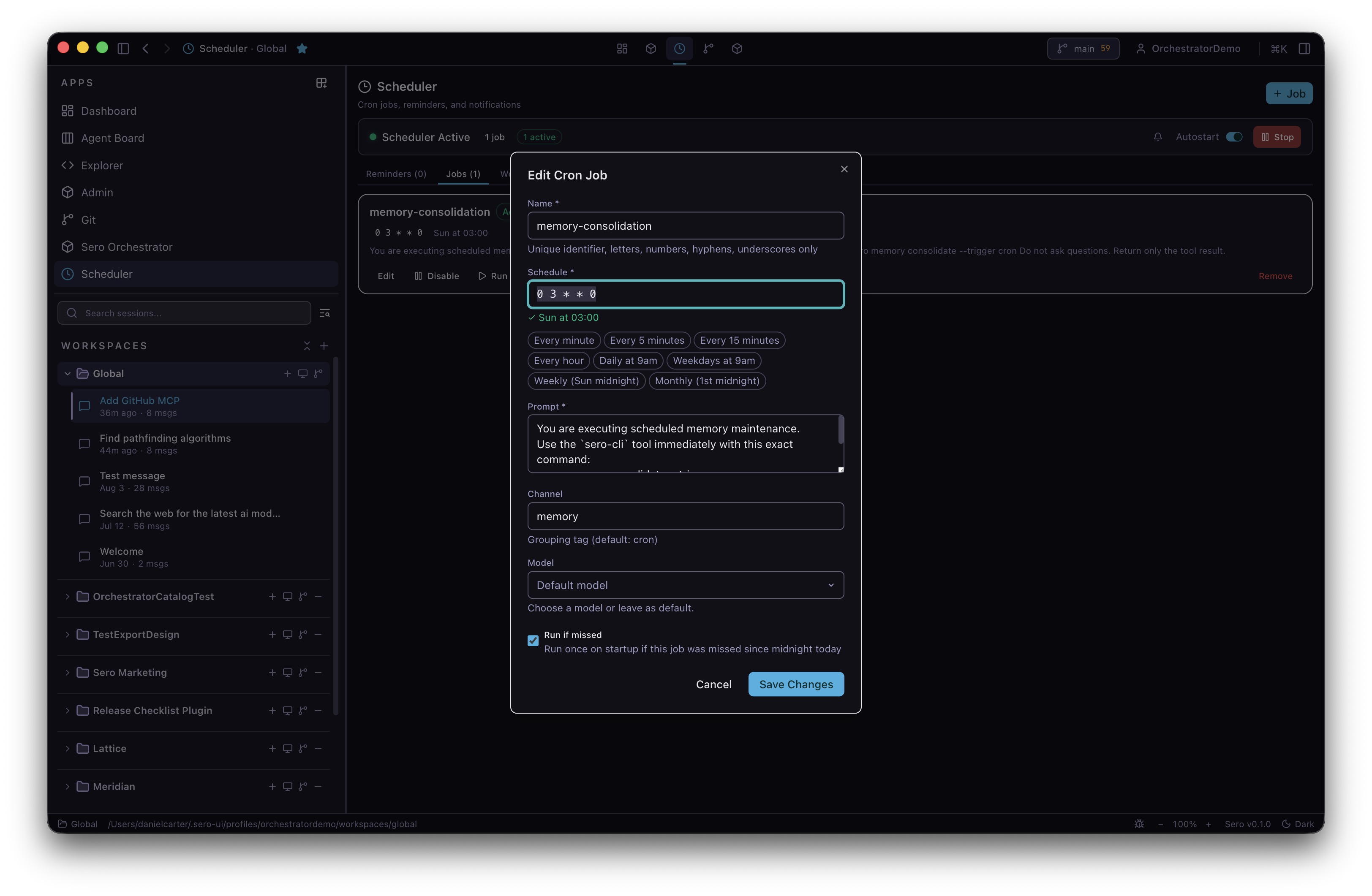1372x896 pixels.
Task: Open the Model dropdown
Action: [686, 585]
